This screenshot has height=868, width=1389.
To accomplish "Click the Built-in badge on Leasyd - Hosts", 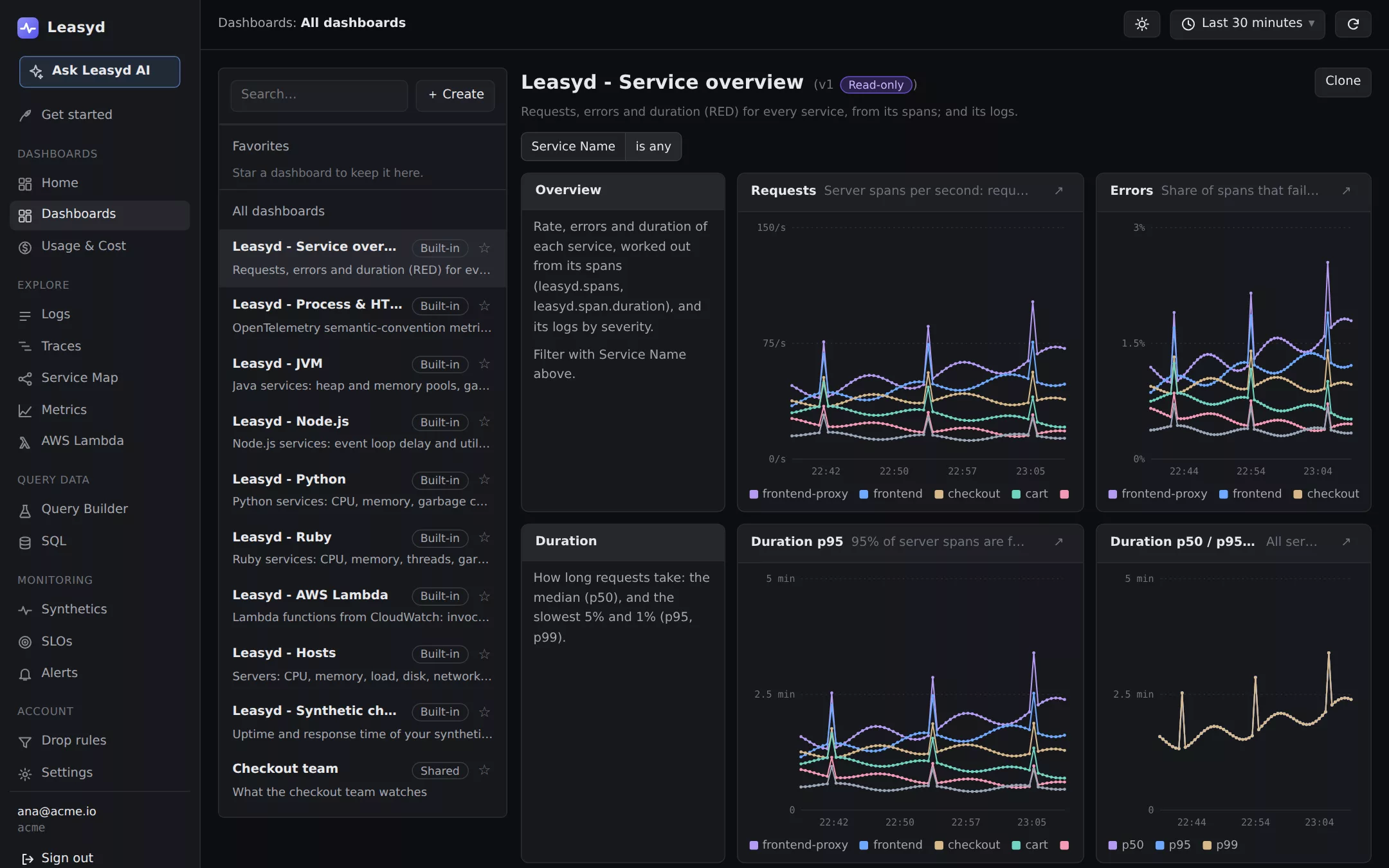I will point(440,654).
